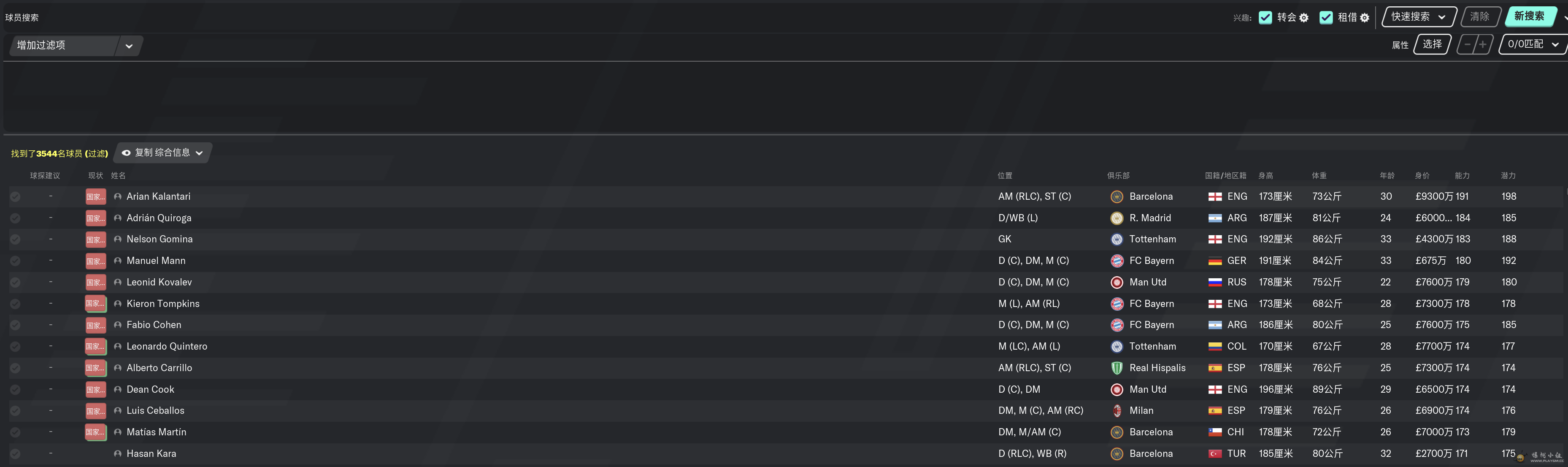Open loan interest settings gear
The image size is (1568, 467).
coord(1365,18)
